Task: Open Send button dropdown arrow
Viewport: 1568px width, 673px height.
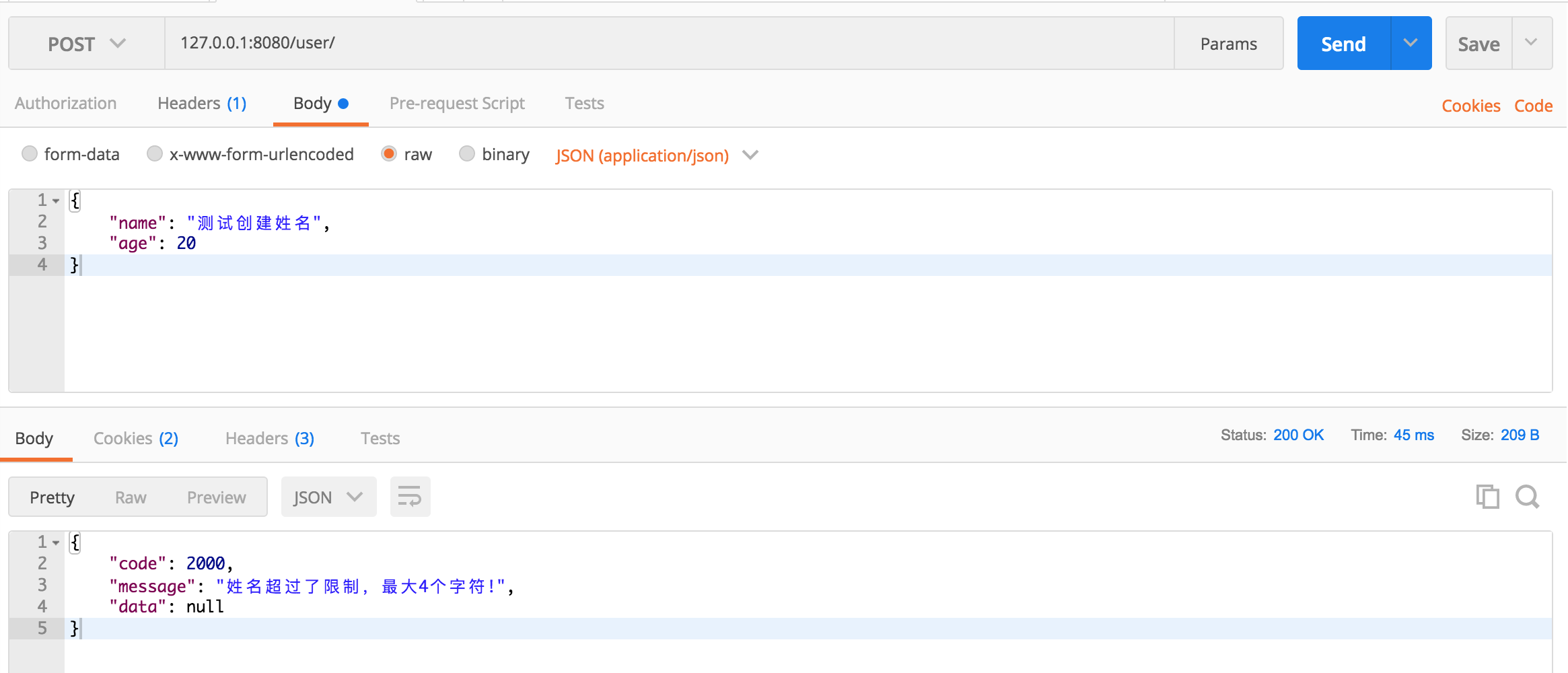Action: (1411, 43)
